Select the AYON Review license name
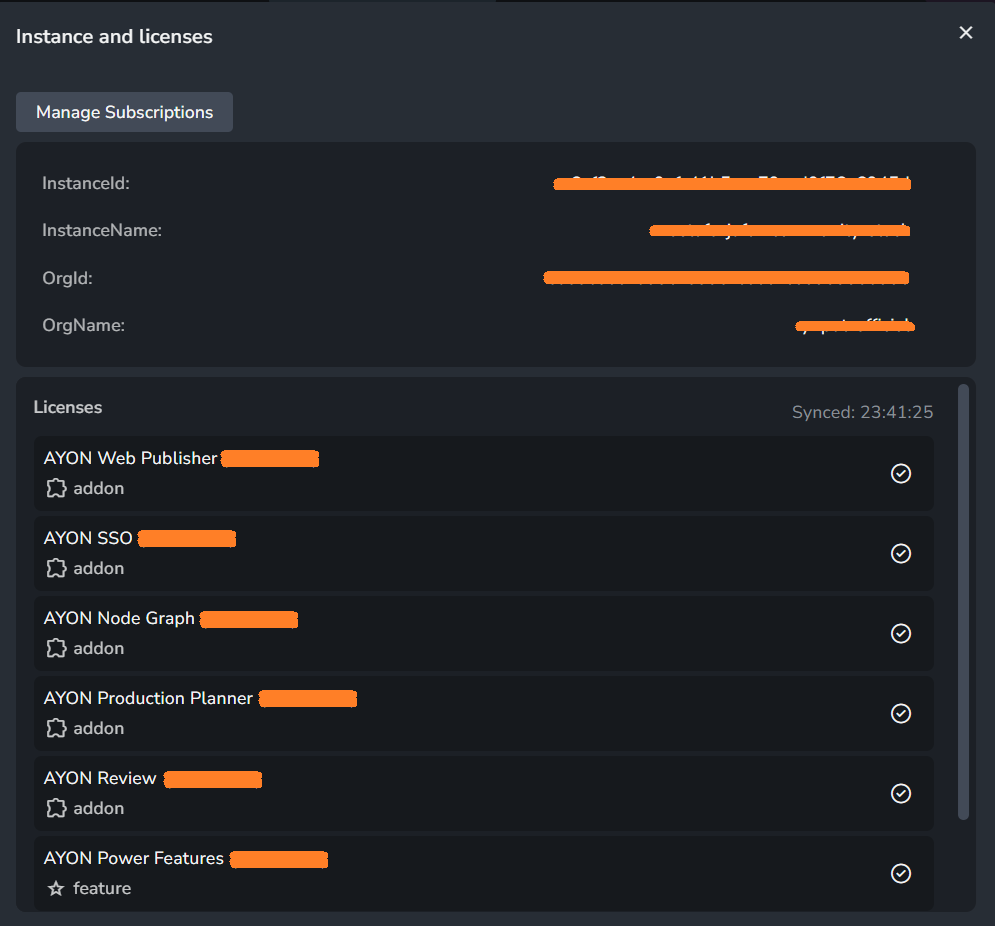 [100, 778]
